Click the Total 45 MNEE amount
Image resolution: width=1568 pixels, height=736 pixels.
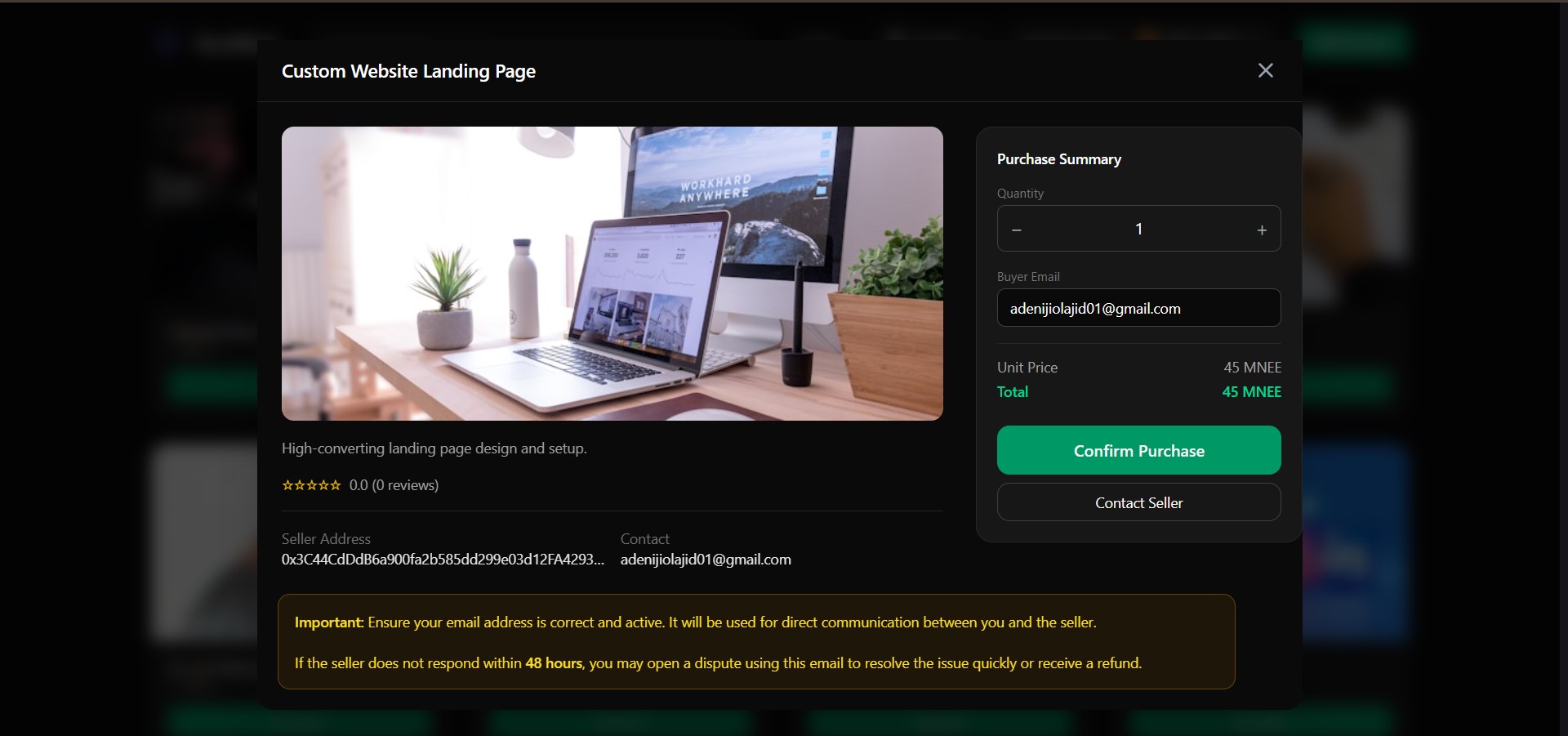pos(1251,392)
